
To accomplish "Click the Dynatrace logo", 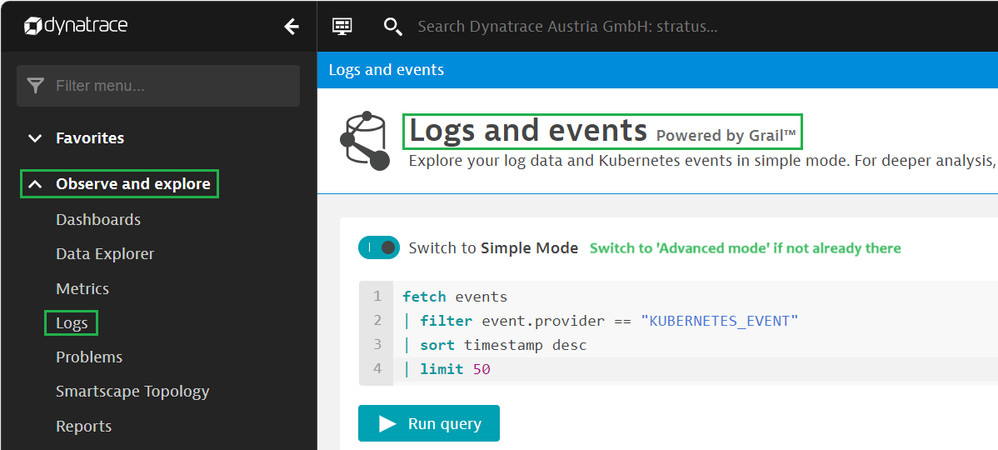I will [76, 26].
